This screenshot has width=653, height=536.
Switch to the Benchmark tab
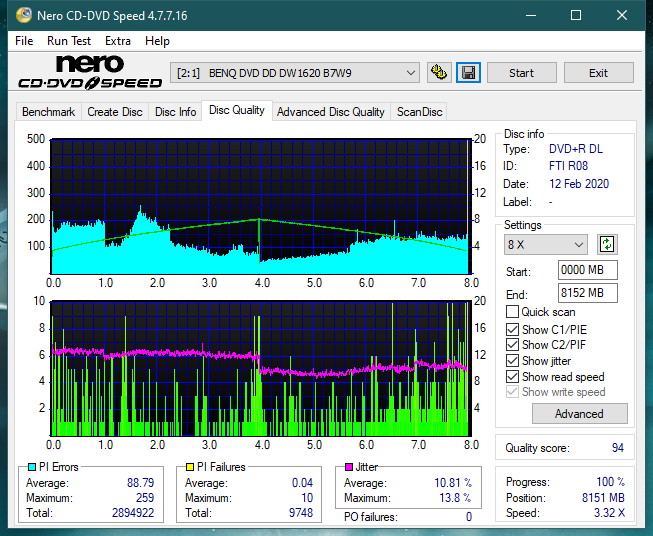(x=49, y=112)
